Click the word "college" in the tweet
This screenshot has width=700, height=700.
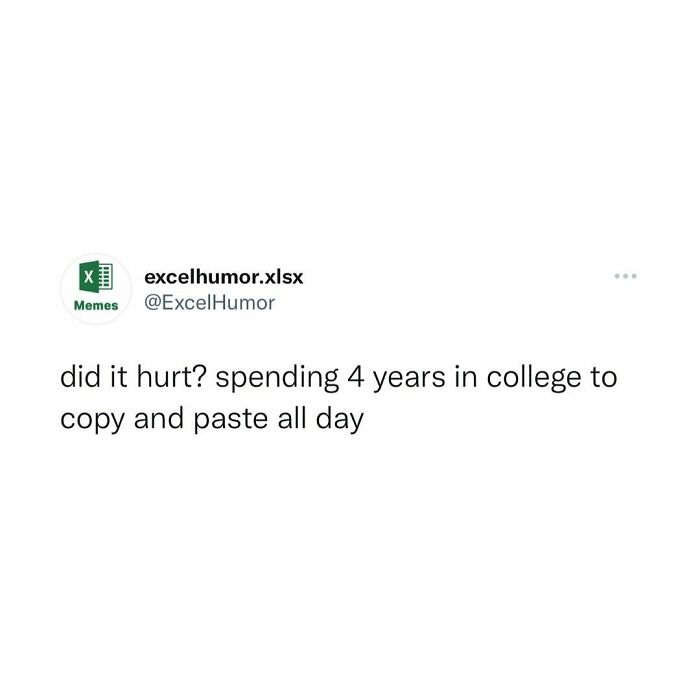[x=533, y=379]
